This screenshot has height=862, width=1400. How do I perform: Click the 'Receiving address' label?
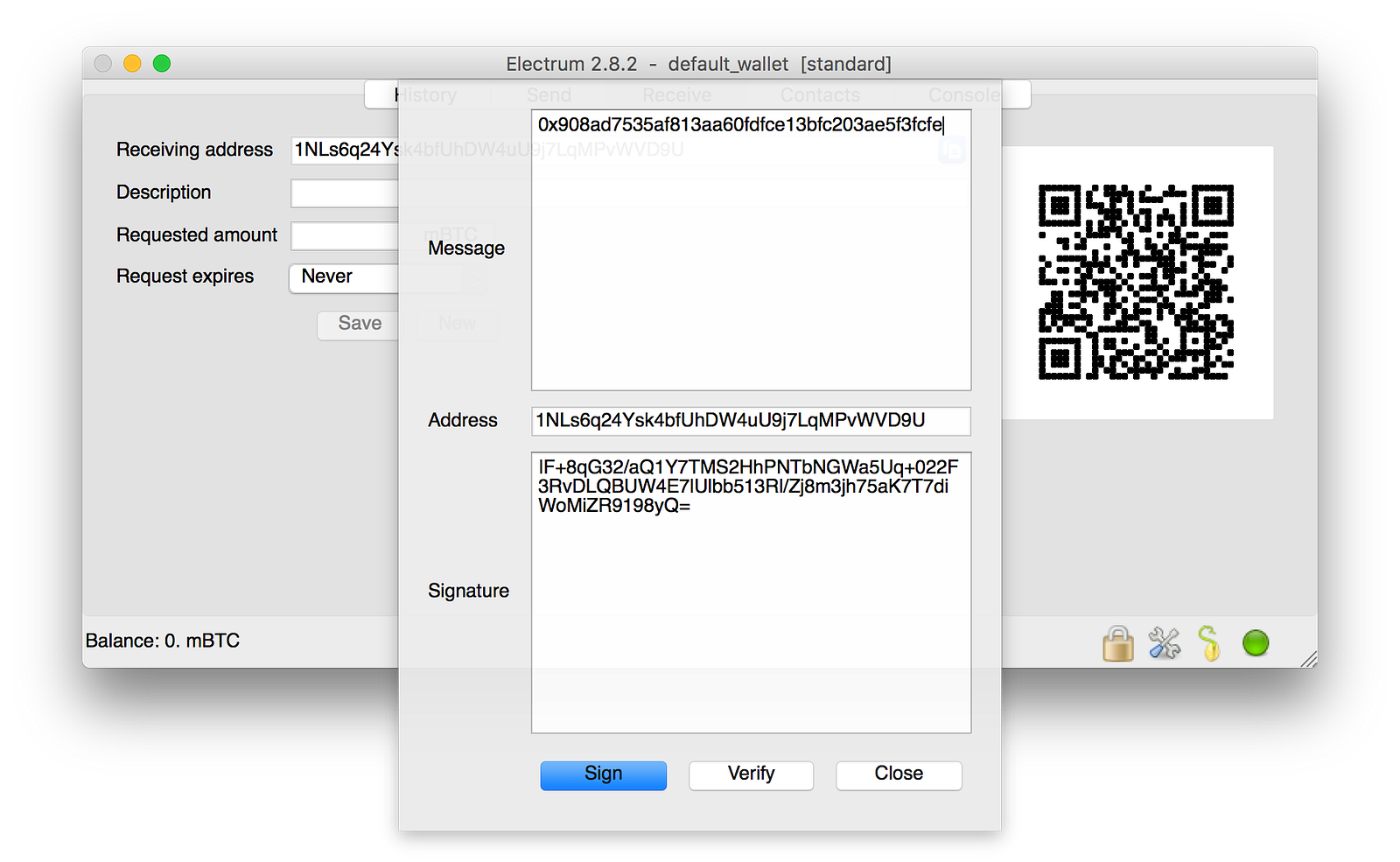(194, 150)
